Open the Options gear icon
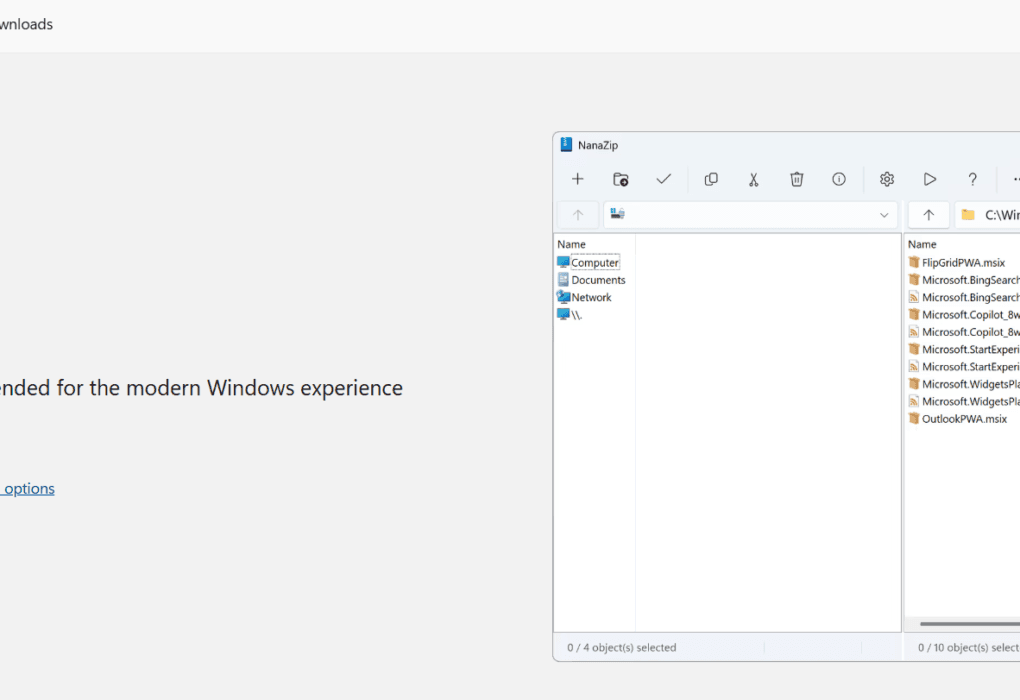This screenshot has width=1020, height=700. pyautogui.click(x=887, y=179)
